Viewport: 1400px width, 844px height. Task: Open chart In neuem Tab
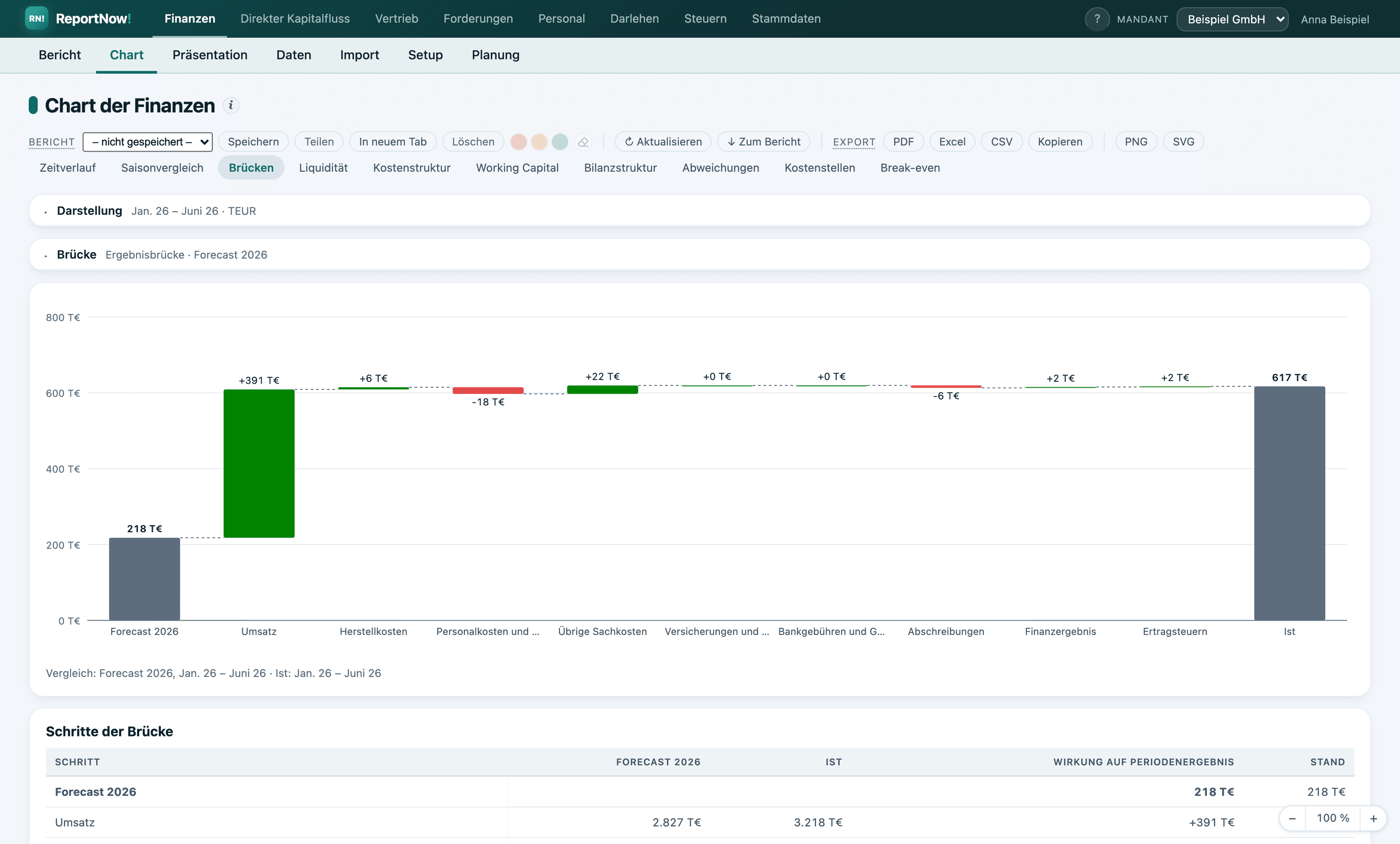click(393, 142)
